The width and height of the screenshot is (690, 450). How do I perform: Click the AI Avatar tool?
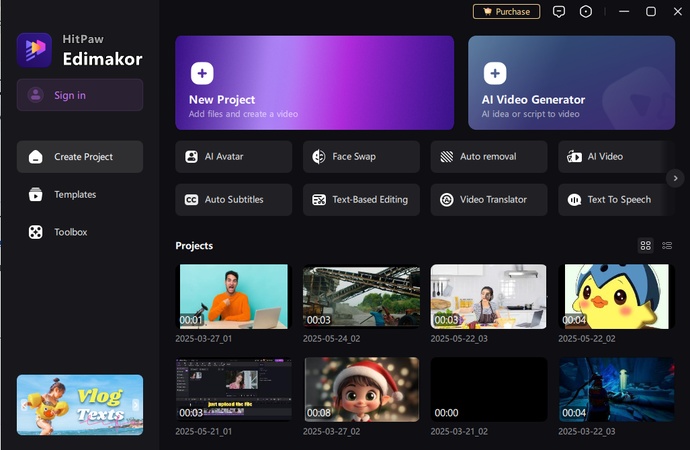pos(234,157)
